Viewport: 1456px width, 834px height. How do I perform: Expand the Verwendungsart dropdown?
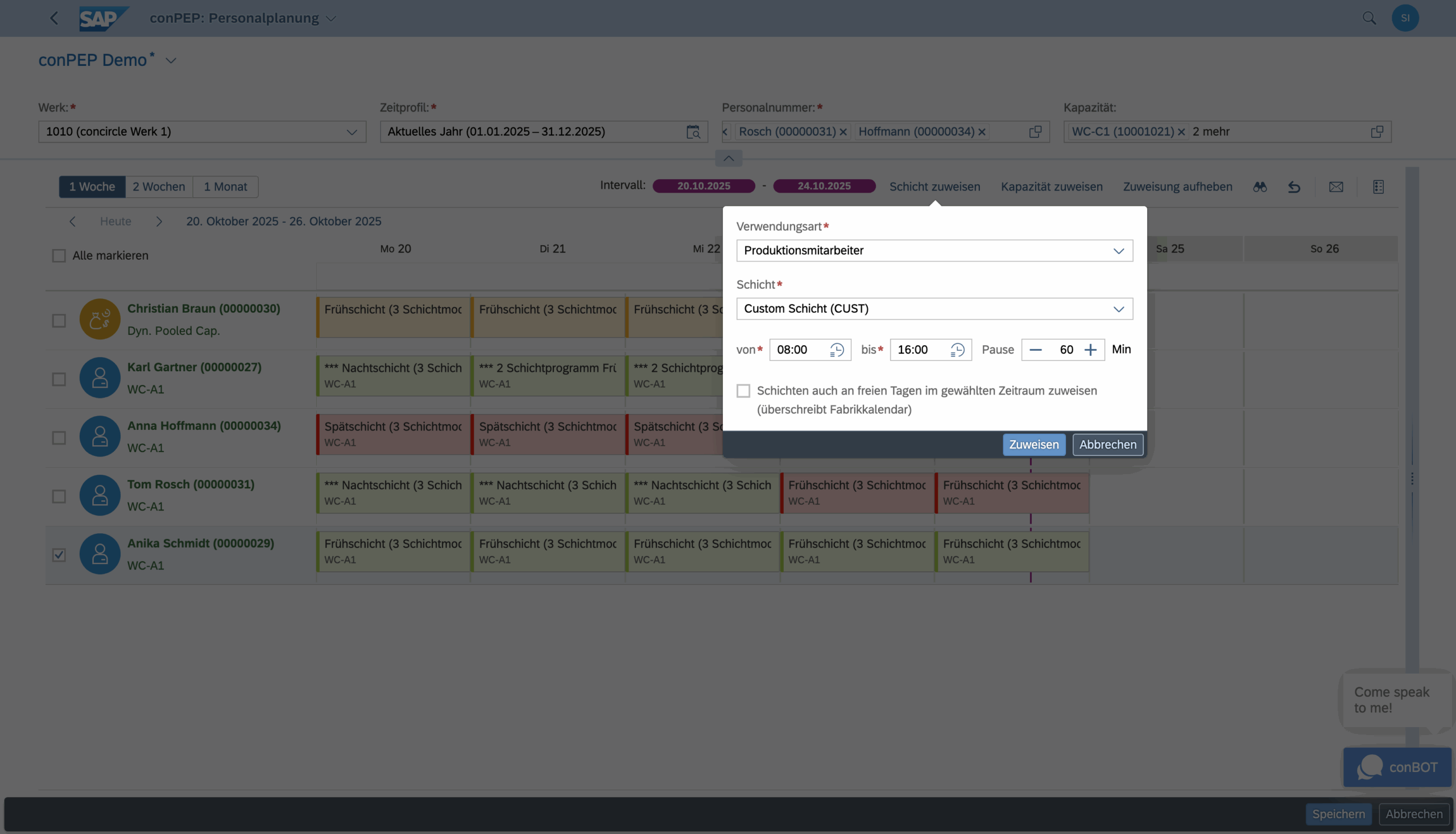click(x=1118, y=251)
